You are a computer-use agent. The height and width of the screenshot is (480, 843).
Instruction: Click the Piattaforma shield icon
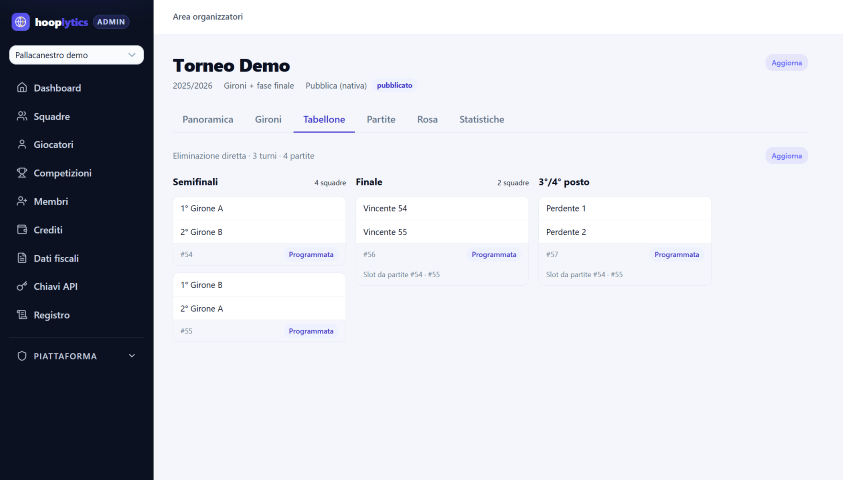[22, 356]
